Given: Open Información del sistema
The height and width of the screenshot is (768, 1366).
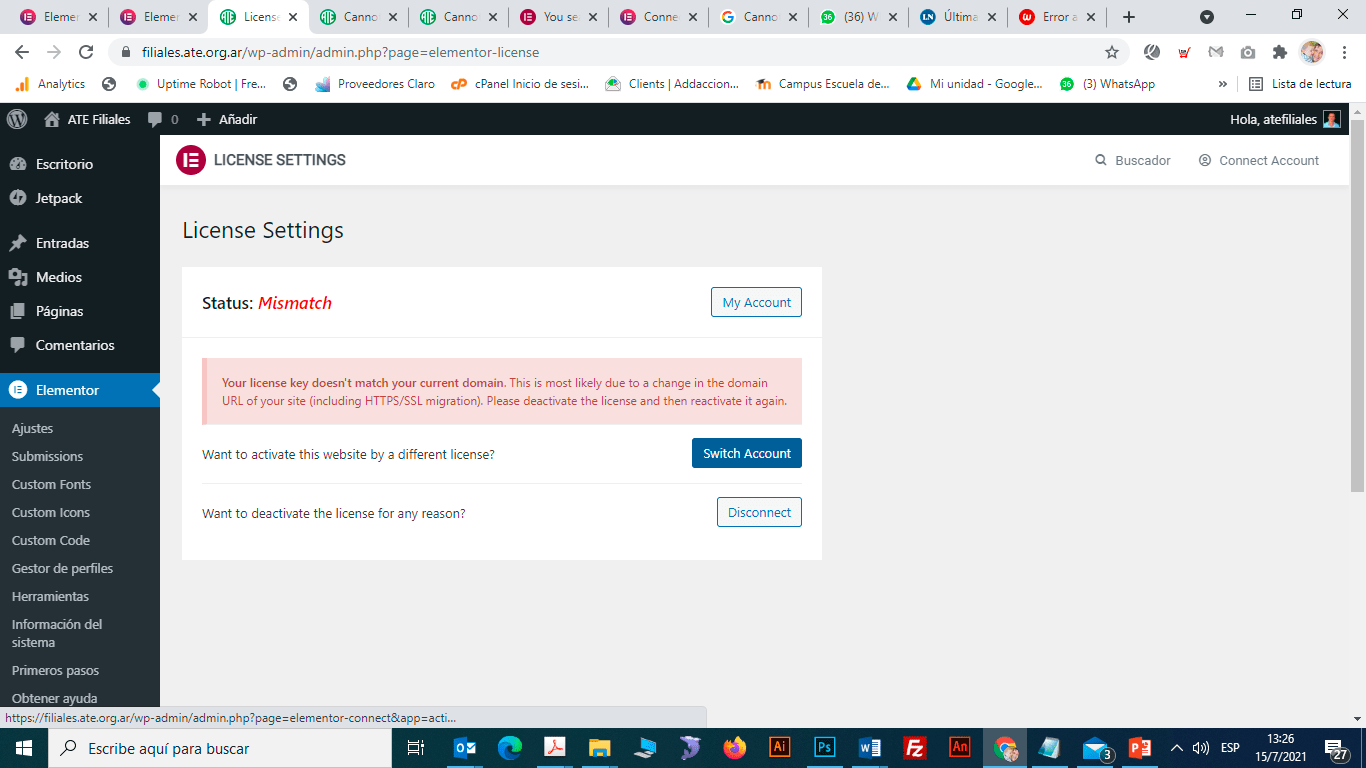Looking at the screenshot, I should (57, 633).
